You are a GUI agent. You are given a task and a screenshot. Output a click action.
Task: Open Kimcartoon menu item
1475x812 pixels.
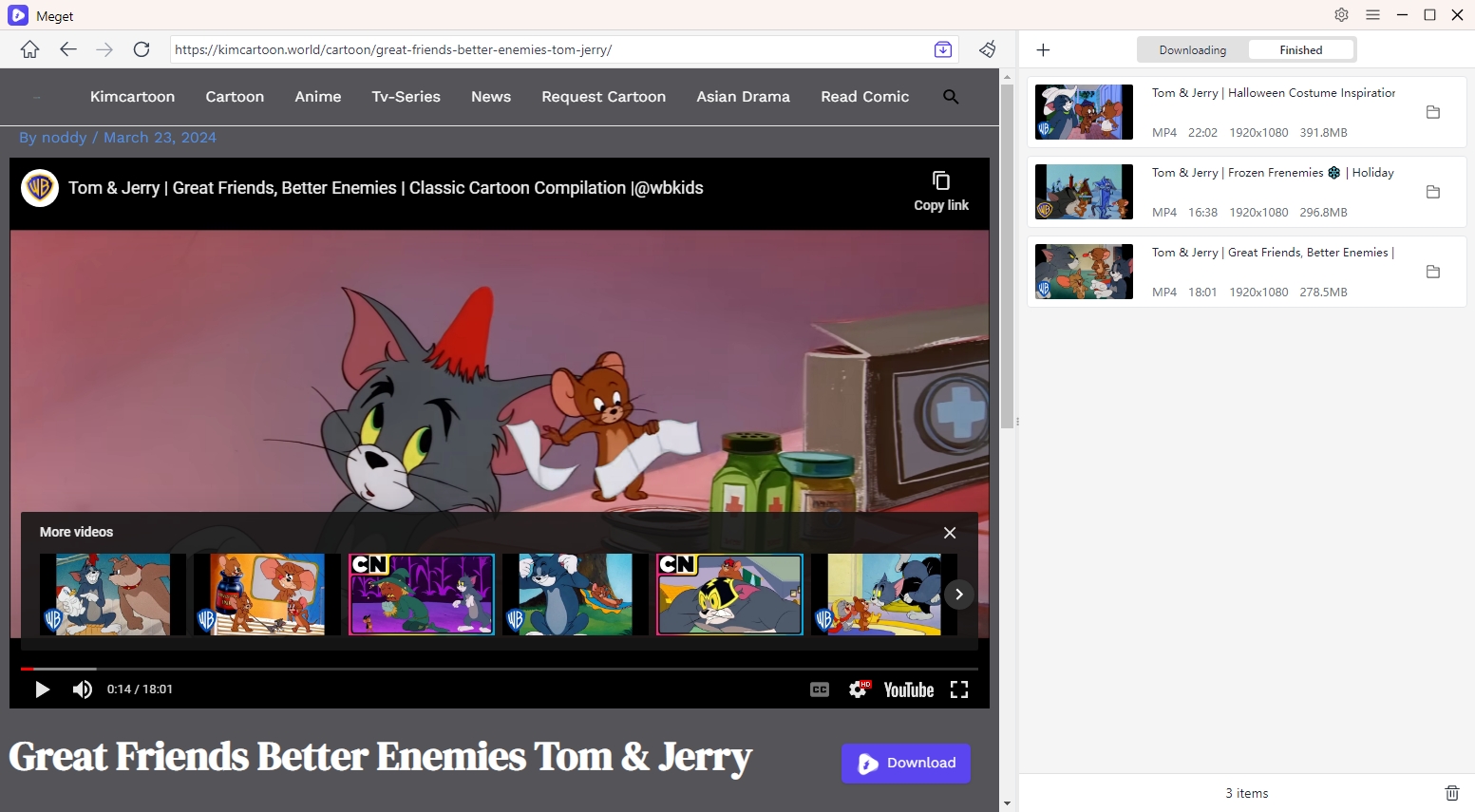click(132, 97)
